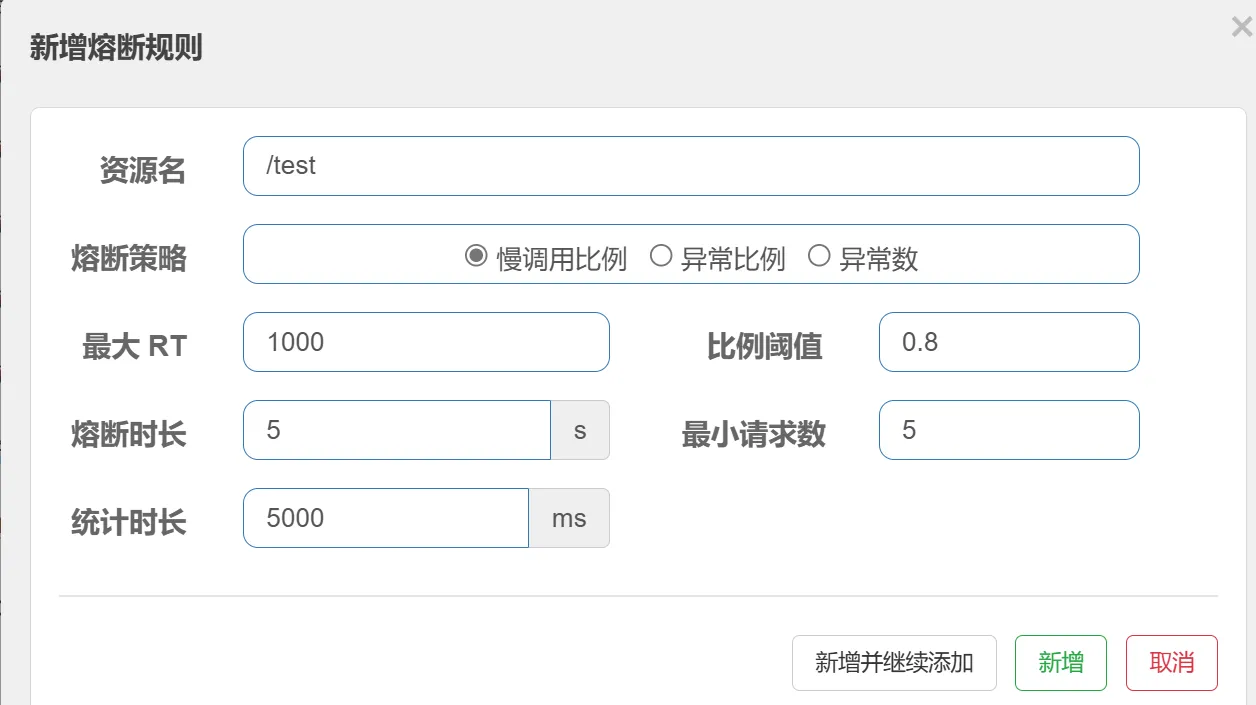Click the 资源名 input containing /test
The height and width of the screenshot is (705, 1256).
click(690, 166)
